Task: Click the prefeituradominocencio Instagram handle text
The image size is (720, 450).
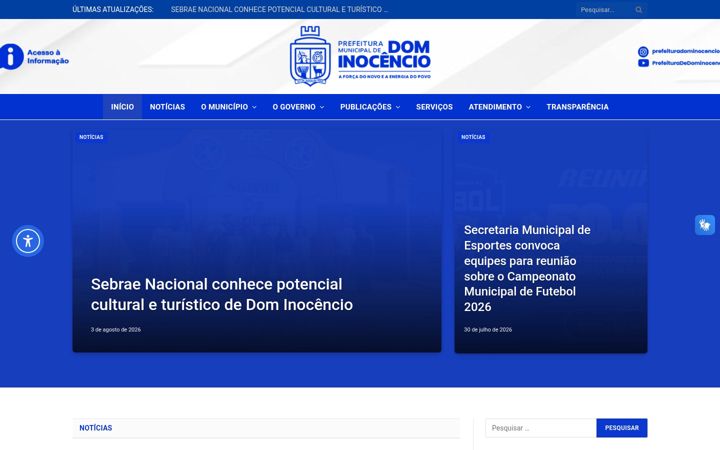Action: pos(686,51)
